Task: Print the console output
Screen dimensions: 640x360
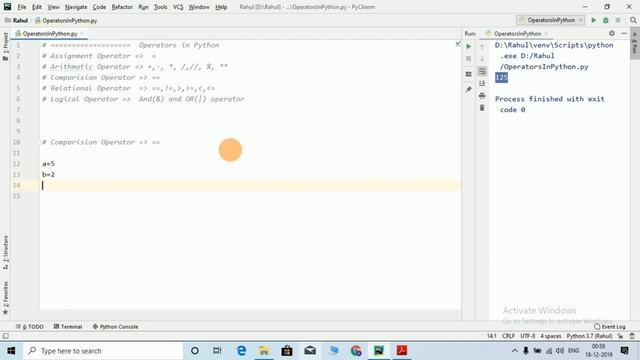Action: (x=482, y=96)
